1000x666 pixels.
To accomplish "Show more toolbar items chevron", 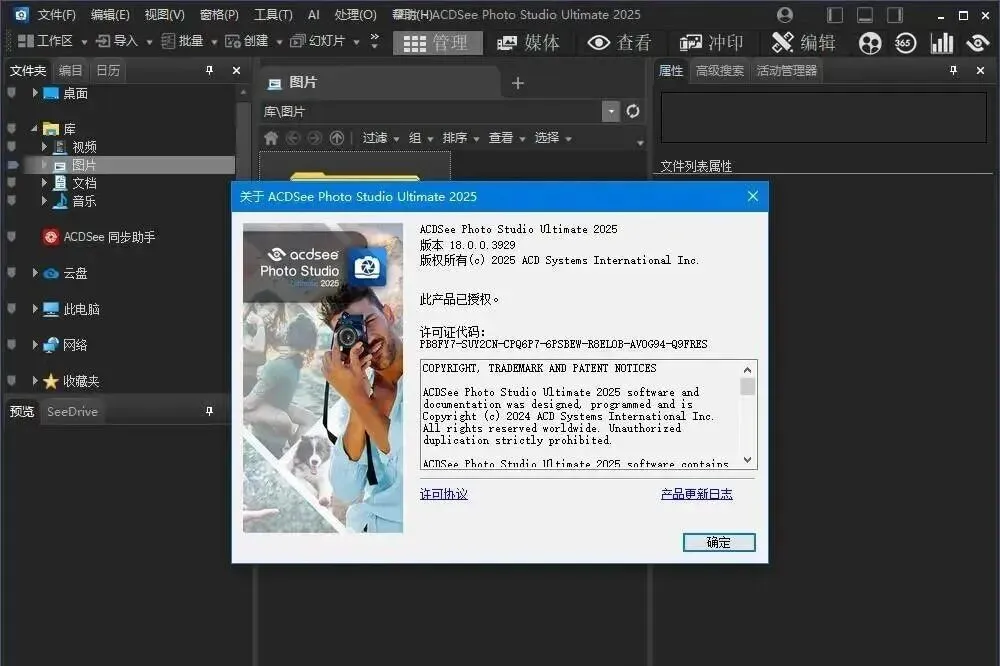I will (375, 41).
